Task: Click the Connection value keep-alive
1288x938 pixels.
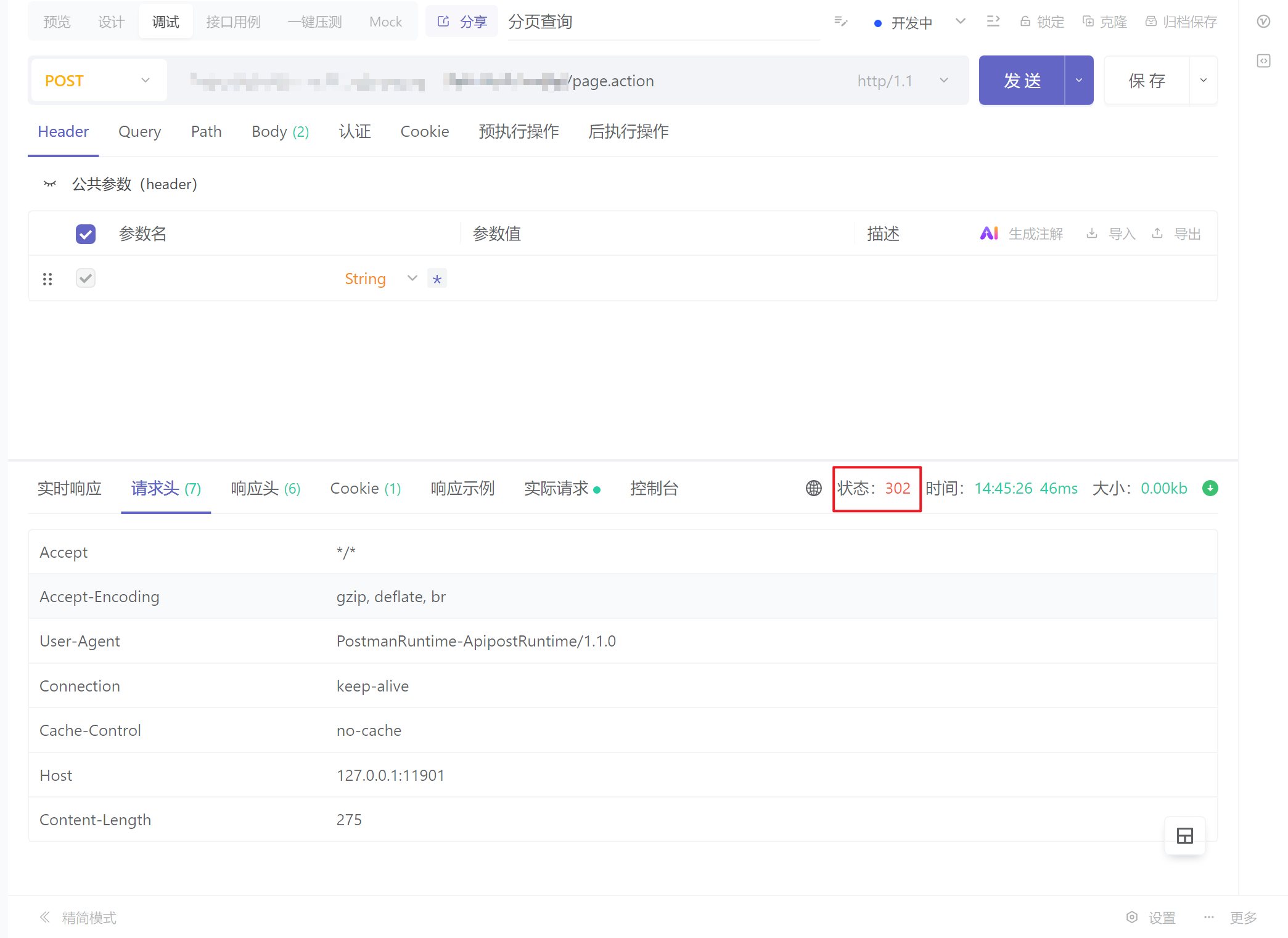Action: point(372,686)
